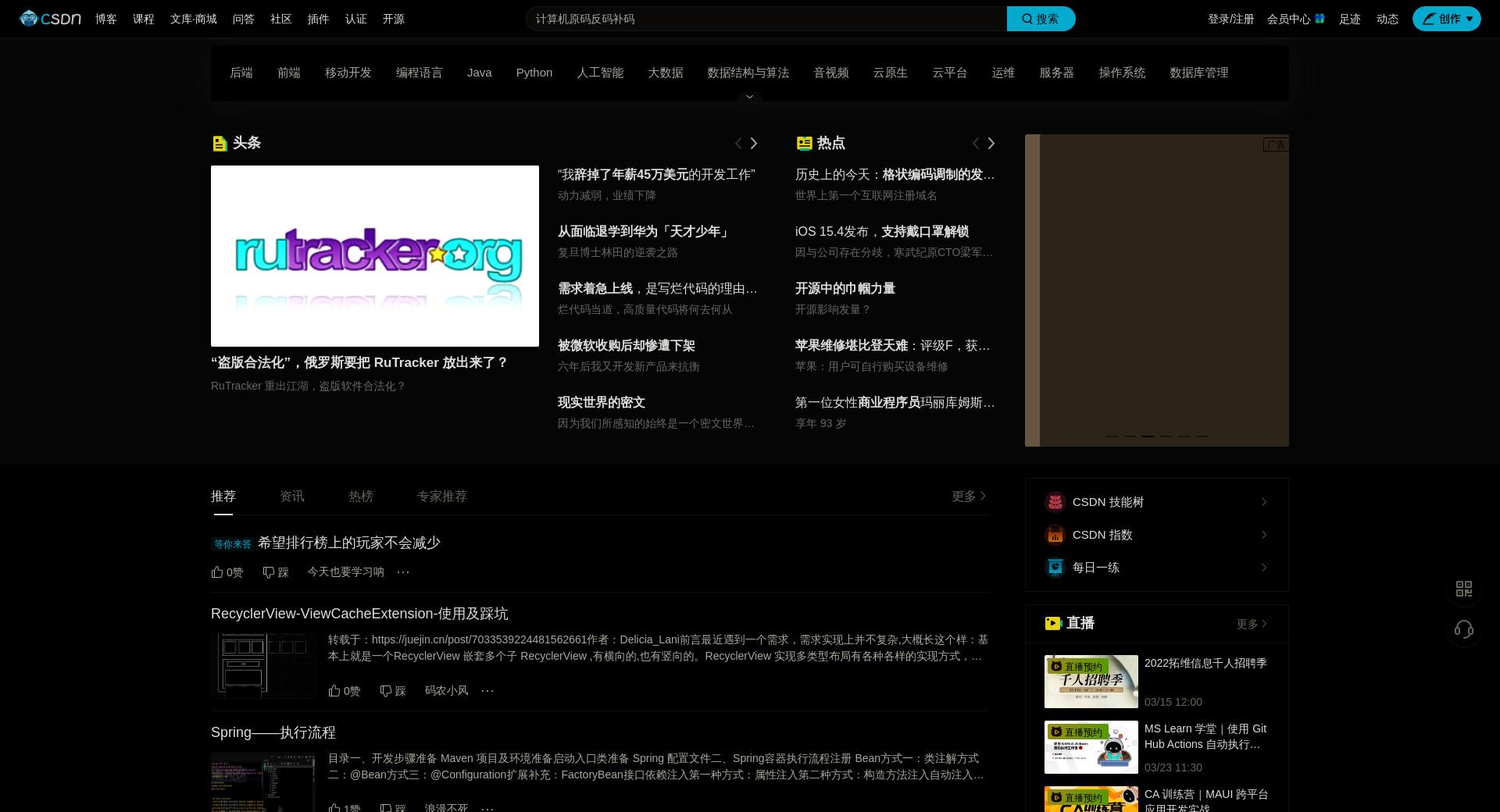Image resolution: width=1500 pixels, height=812 pixels.
Task: Open 足迹 in top bar
Action: tap(1350, 19)
